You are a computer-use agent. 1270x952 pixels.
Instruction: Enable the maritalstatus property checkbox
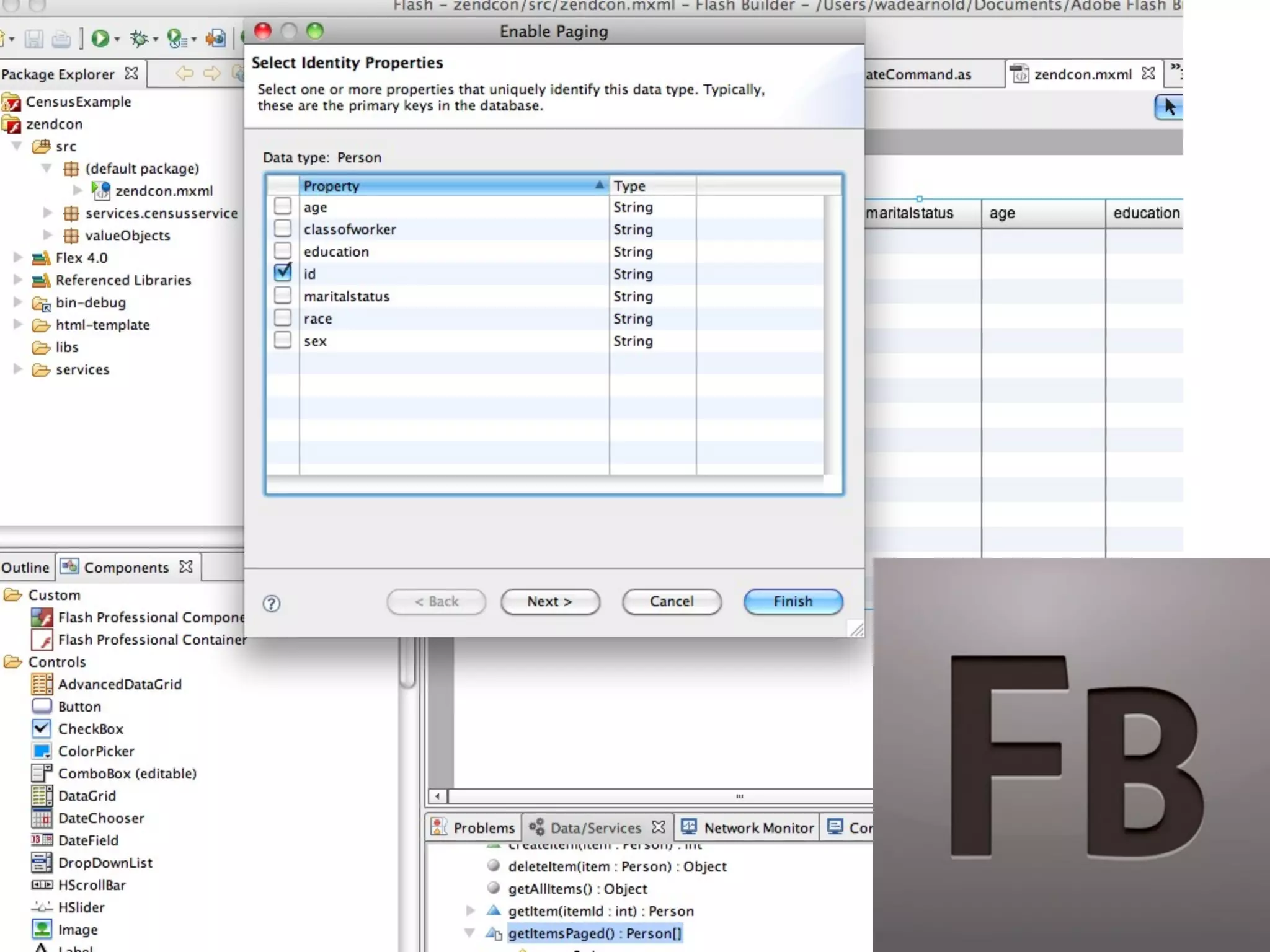[283, 296]
